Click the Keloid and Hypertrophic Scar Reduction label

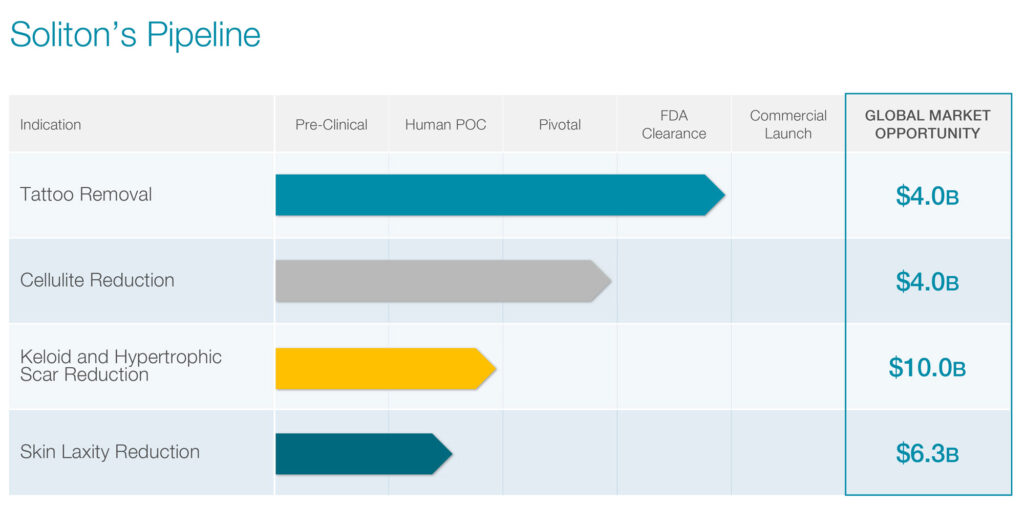[x=121, y=365]
